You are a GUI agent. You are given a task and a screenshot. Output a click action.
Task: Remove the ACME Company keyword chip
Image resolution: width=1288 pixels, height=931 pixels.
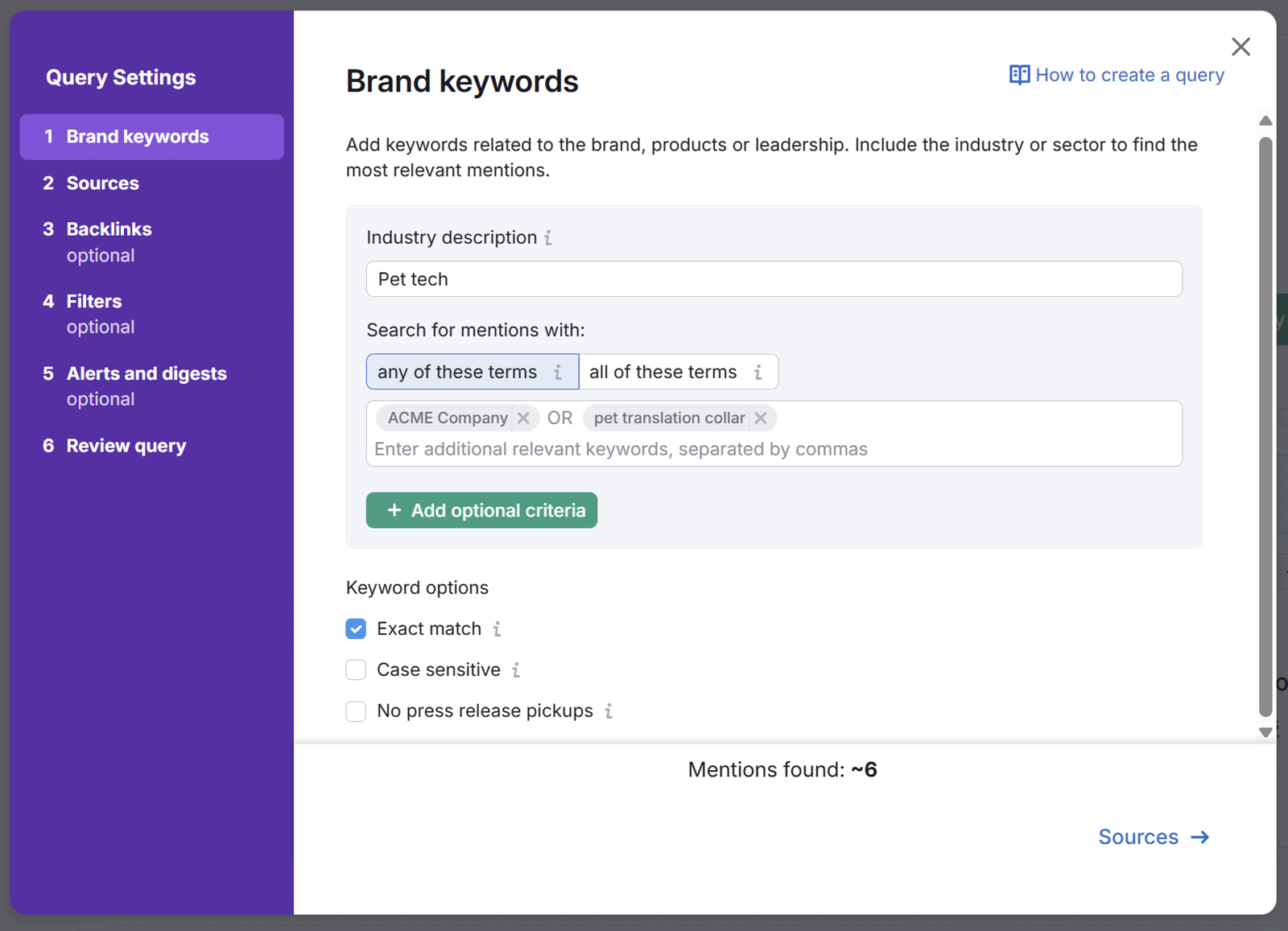click(524, 418)
